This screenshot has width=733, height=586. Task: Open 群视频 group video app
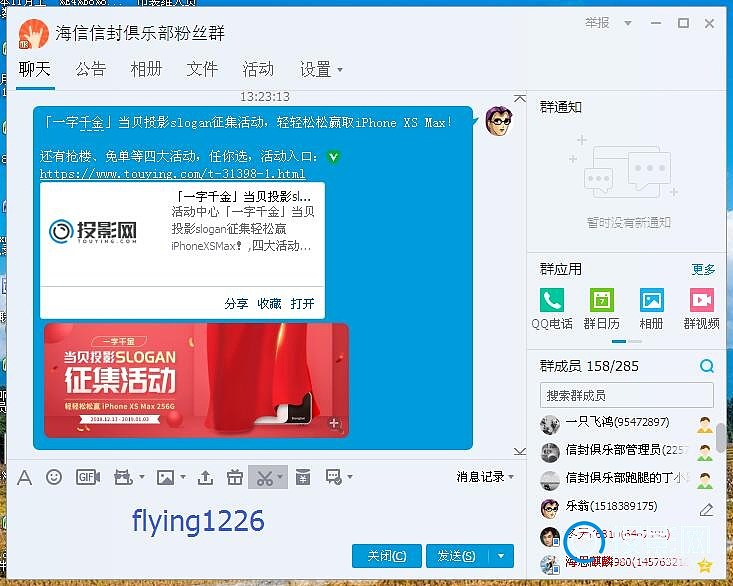click(702, 300)
